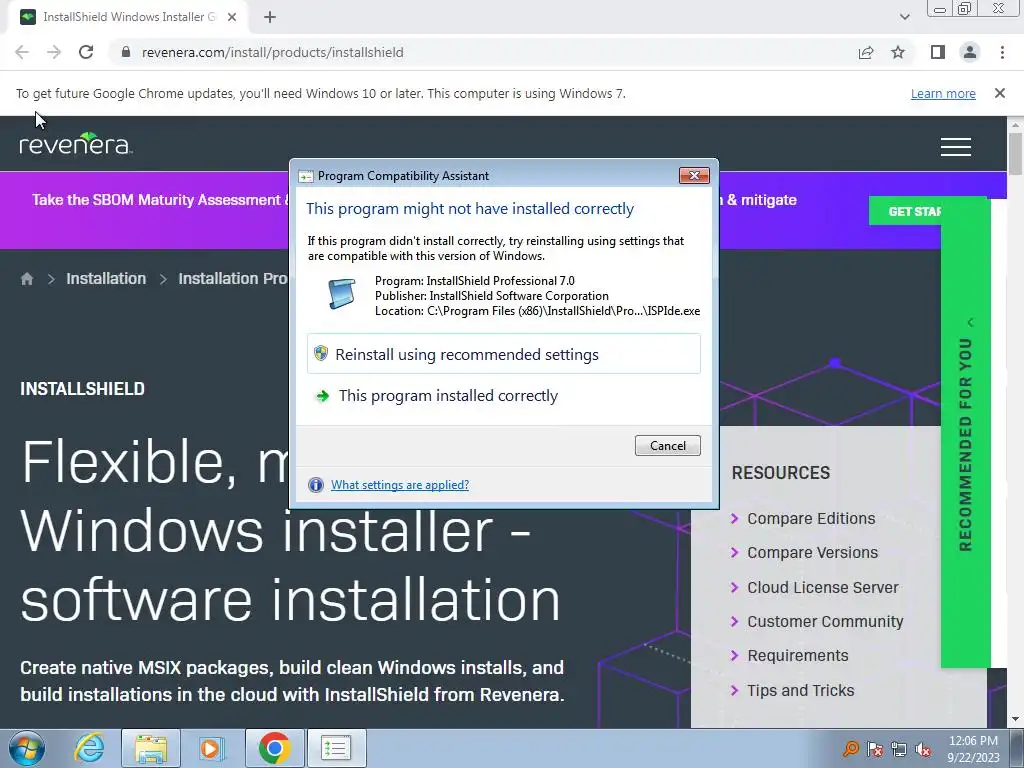Open the taskbar clock showing 12:06 PM
Screen dimensions: 1024x768
point(973,748)
